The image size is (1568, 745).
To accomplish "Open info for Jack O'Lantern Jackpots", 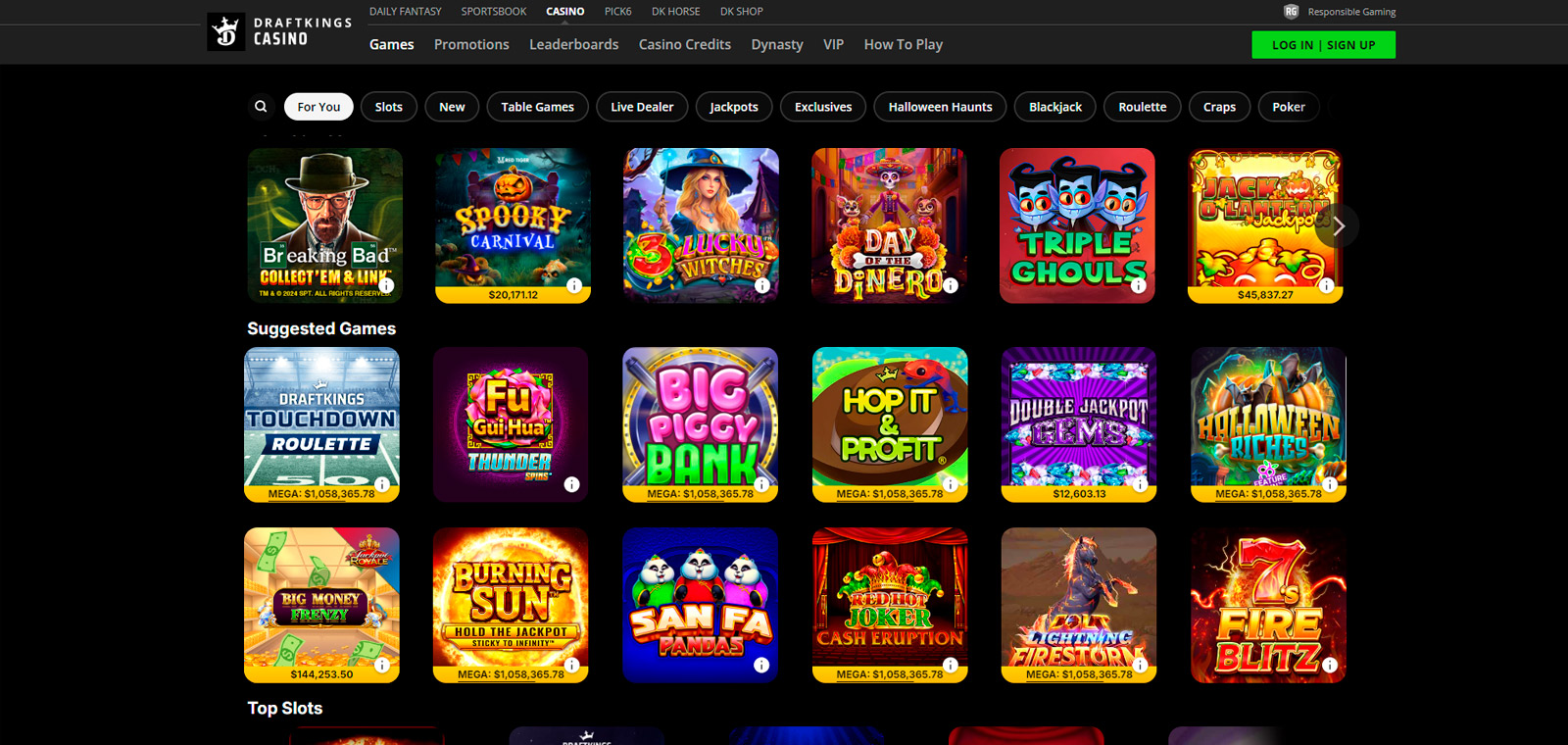I will coord(1326,286).
